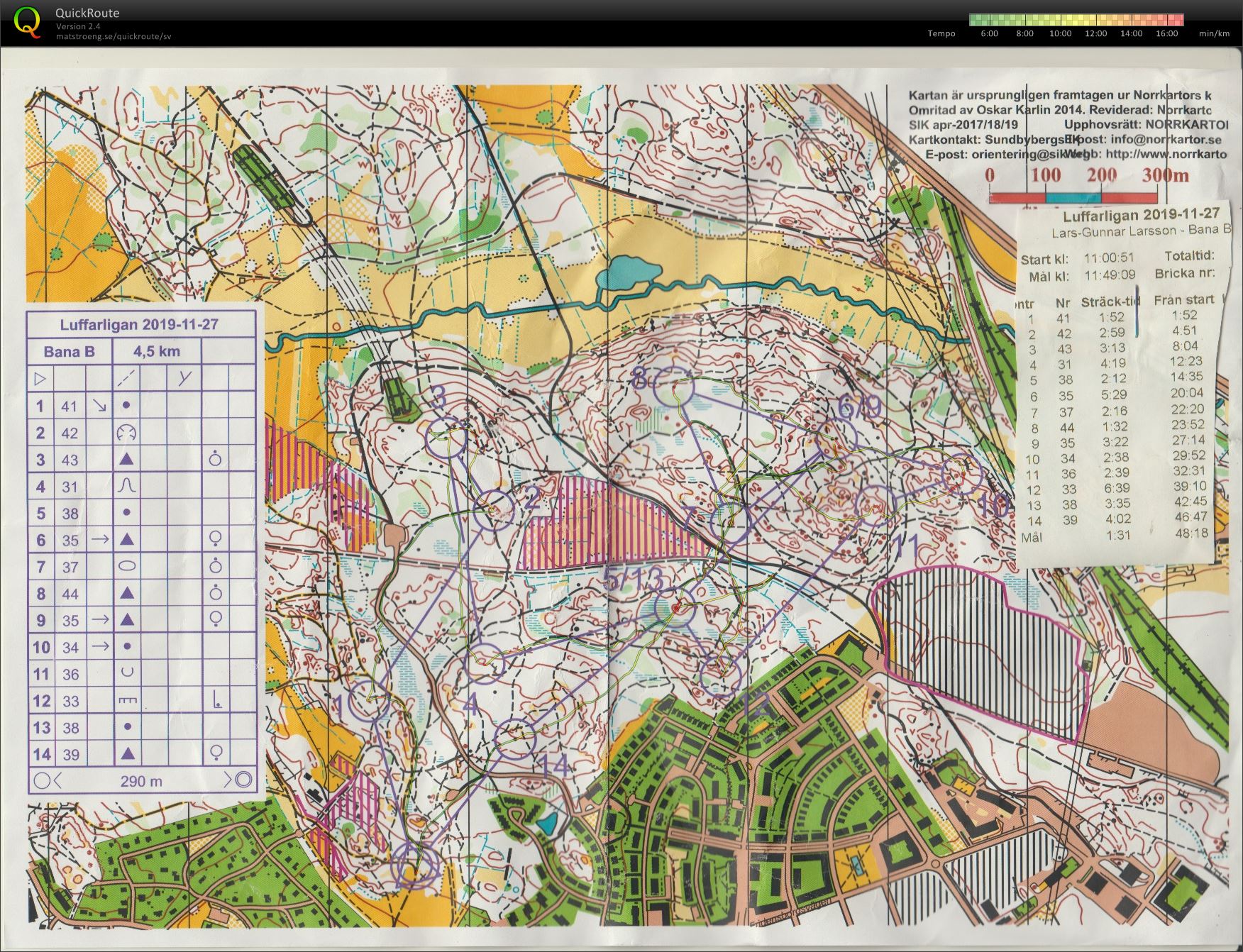The image size is (1243, 952).
Task: Click the Bana B cell in control sheet
Action: 70,351
